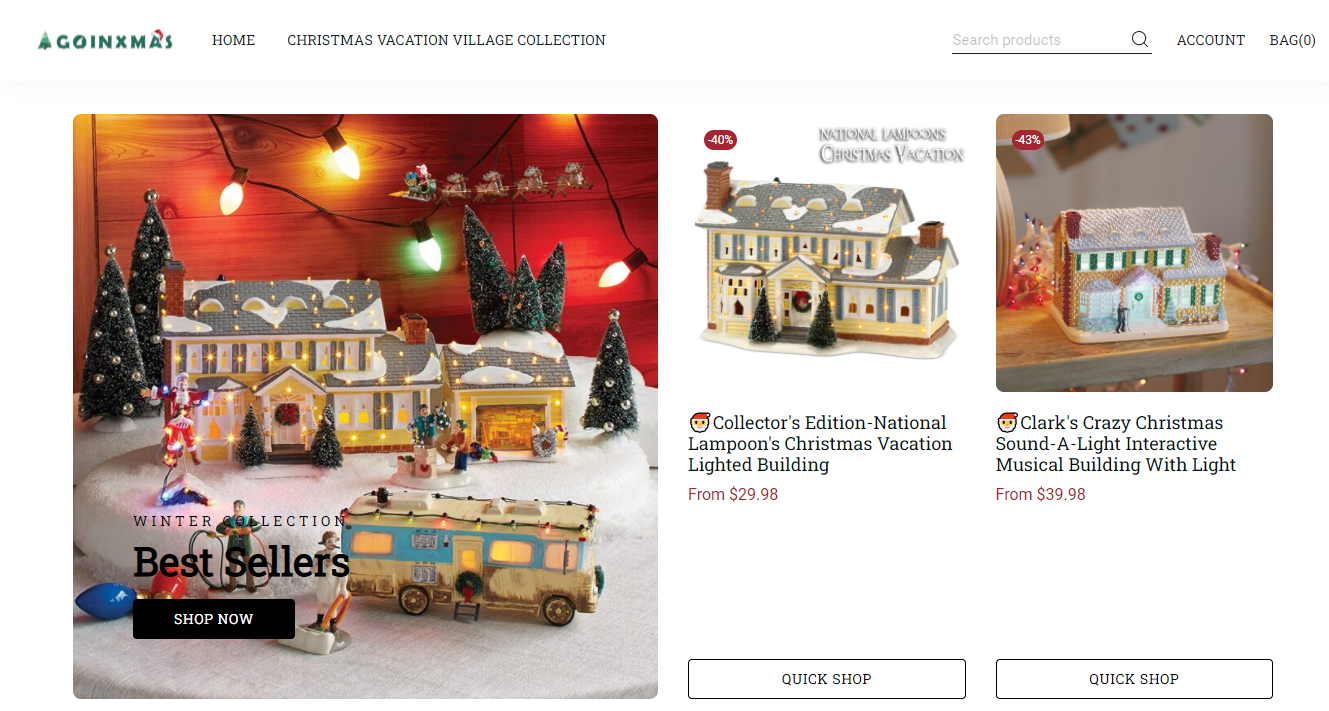Go to the ACCOUNT page
Viewport: 1329px width, 711px height.
pyautogui.click(x=1211, y=40)
